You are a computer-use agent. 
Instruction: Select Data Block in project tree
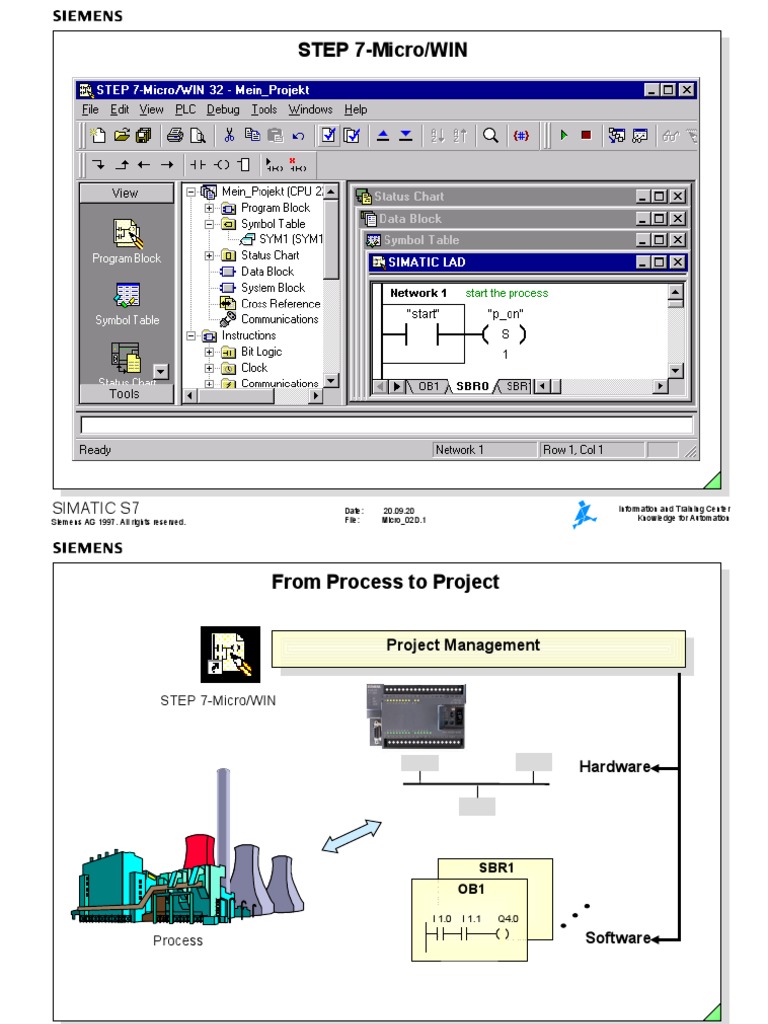coord(267,272)
